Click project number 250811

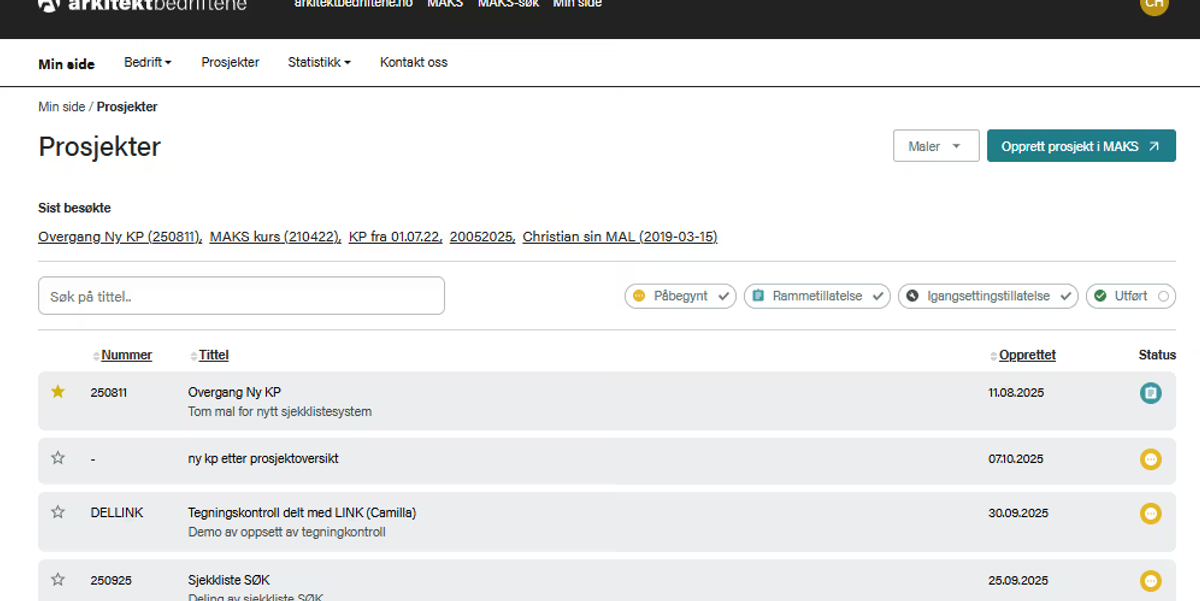point(109,393)
